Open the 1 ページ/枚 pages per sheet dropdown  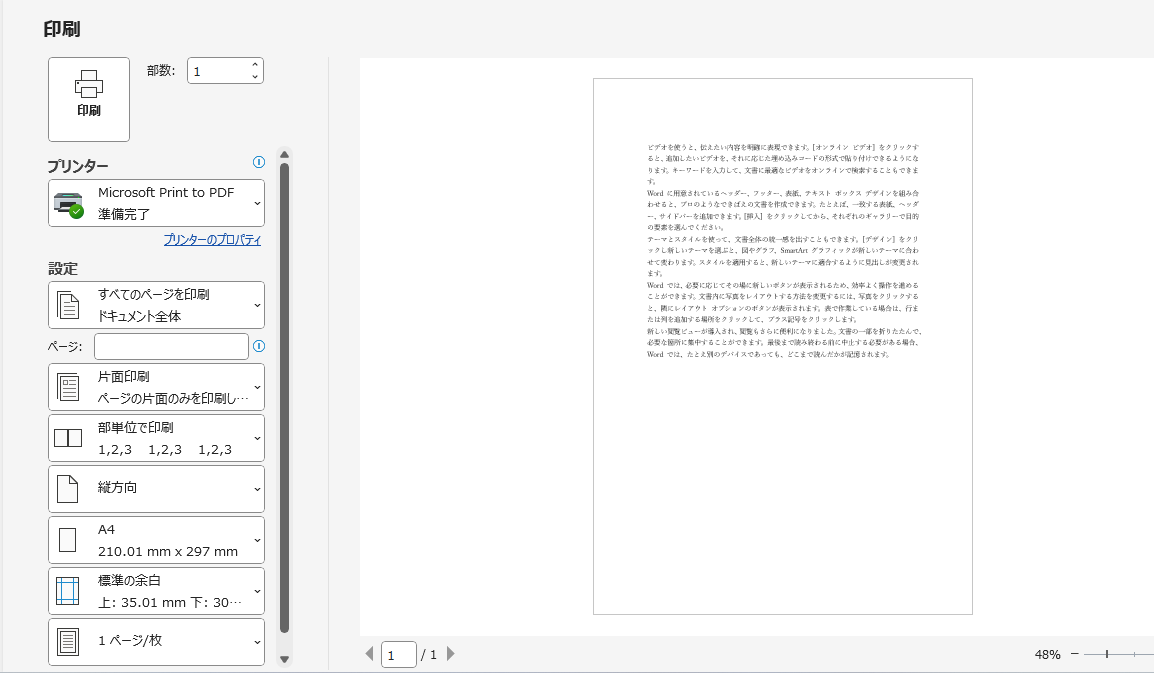(x=157, y=641)
